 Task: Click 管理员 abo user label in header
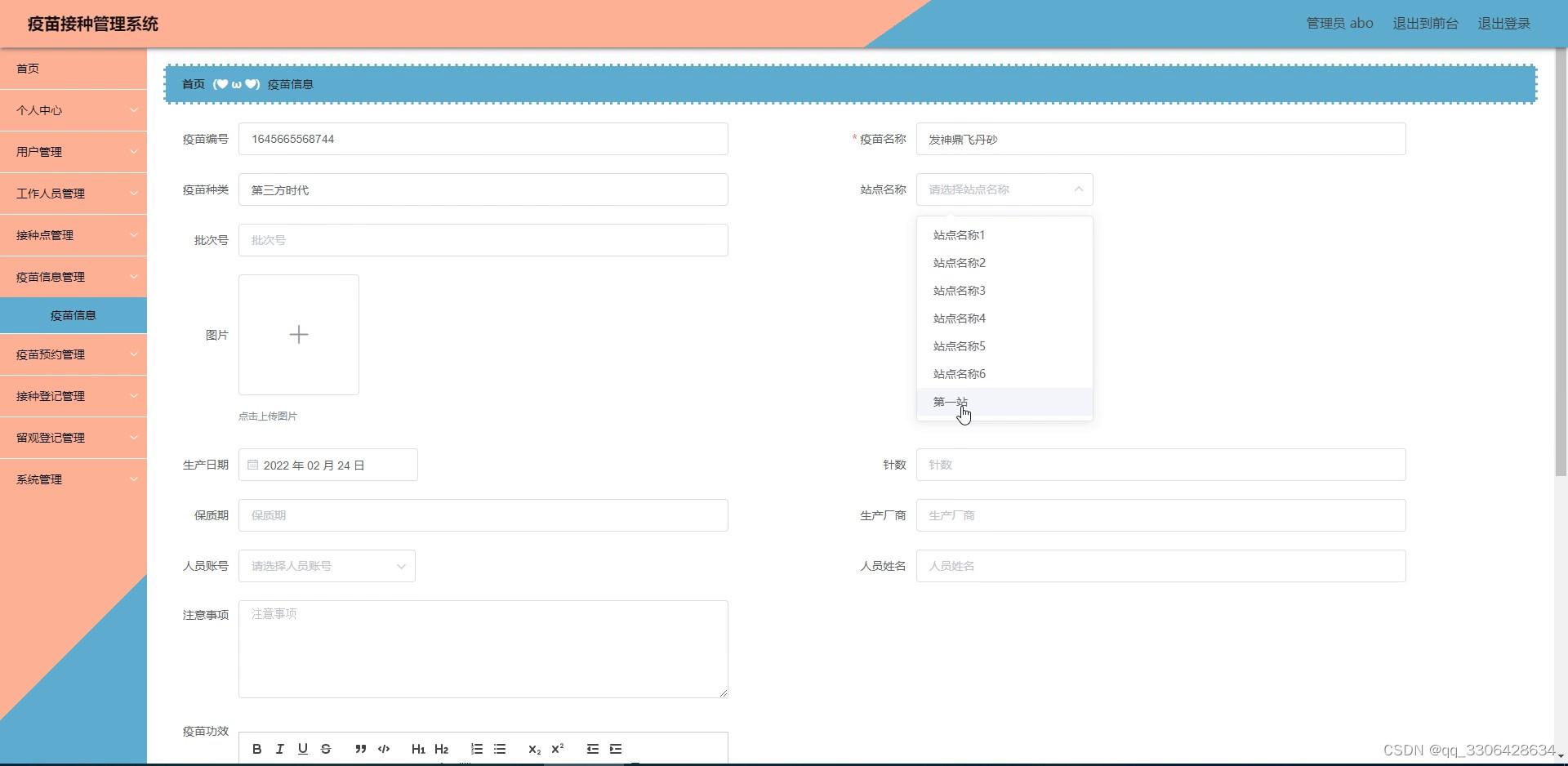1339,24
